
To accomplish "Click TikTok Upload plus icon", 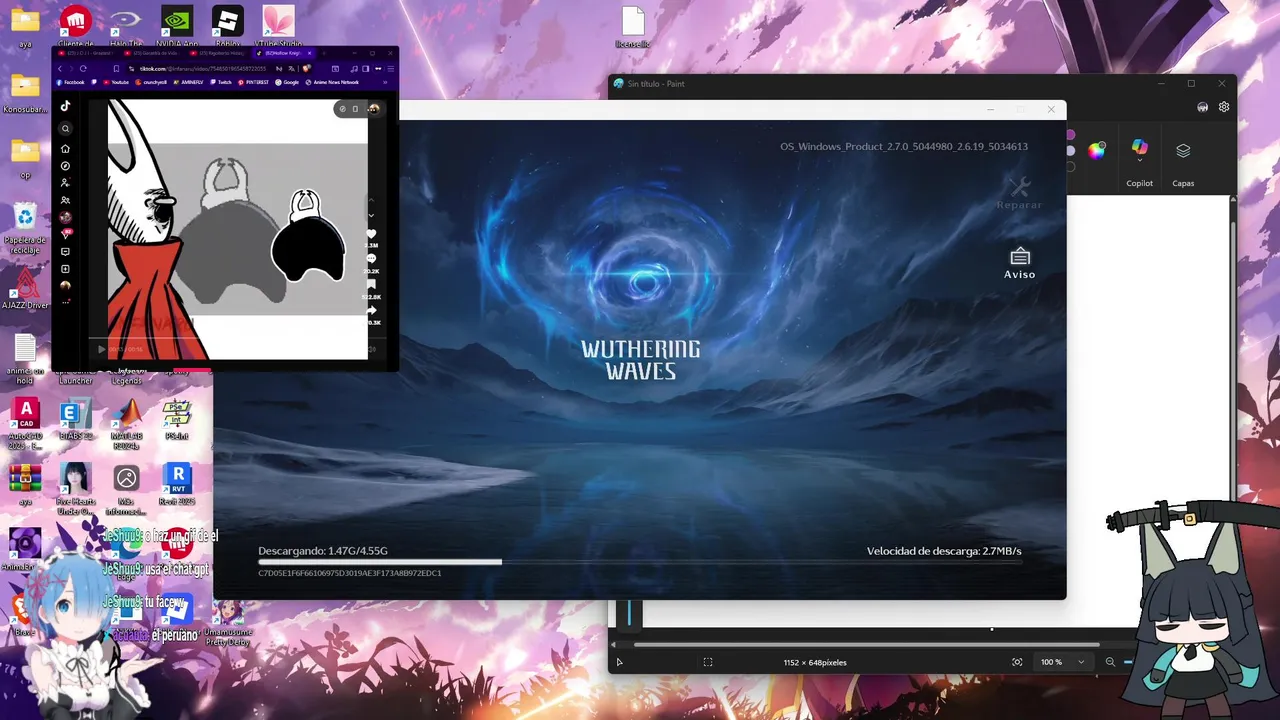I will pyautogui.click(x=65, y=269).
